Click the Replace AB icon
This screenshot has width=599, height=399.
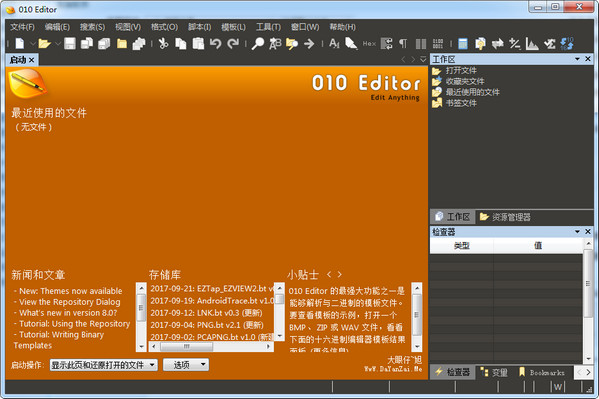(275, 44)
